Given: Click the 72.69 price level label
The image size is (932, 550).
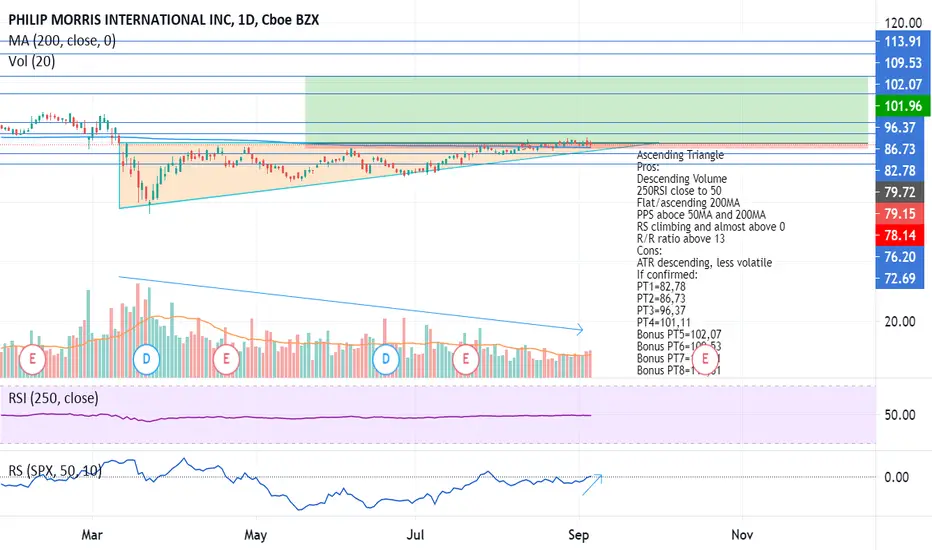Looking at the screenshot, I should [900, 278].
